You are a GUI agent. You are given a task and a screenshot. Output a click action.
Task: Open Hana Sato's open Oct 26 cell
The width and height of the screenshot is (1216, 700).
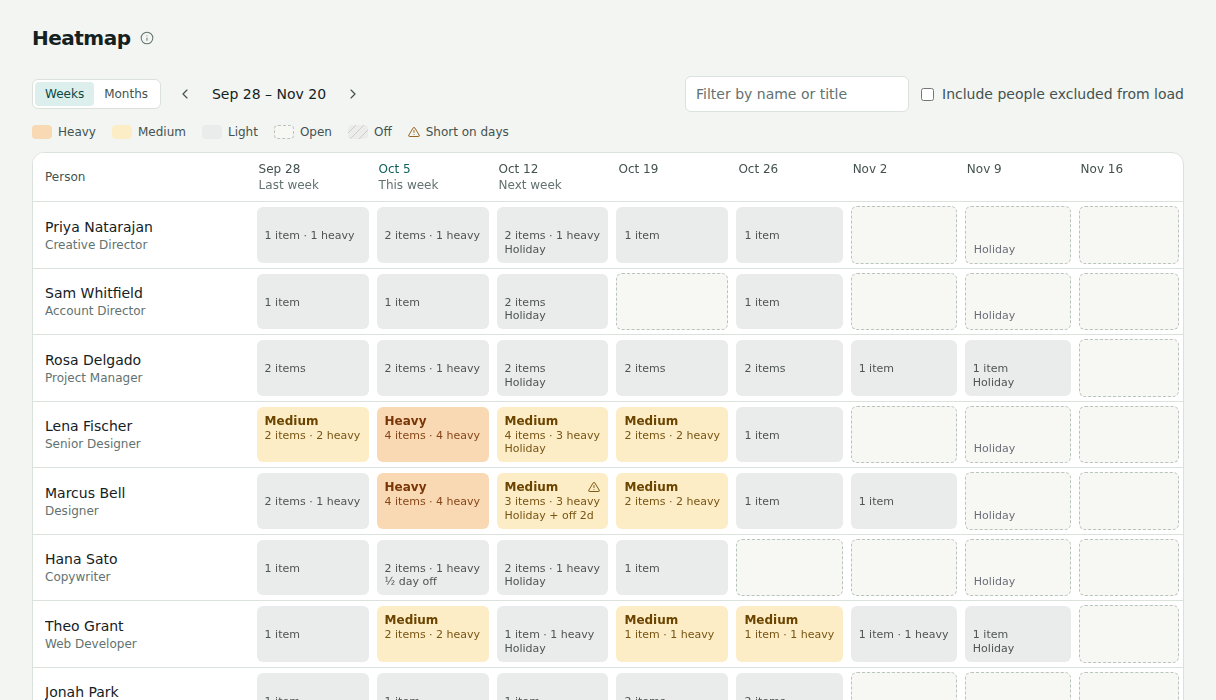(789, 567)
